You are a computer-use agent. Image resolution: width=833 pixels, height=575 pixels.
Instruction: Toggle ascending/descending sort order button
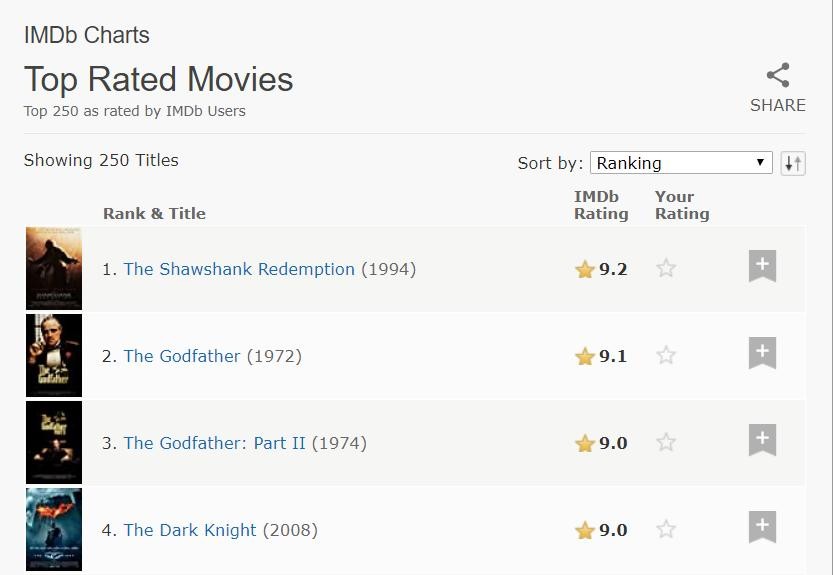coord(793,163)
